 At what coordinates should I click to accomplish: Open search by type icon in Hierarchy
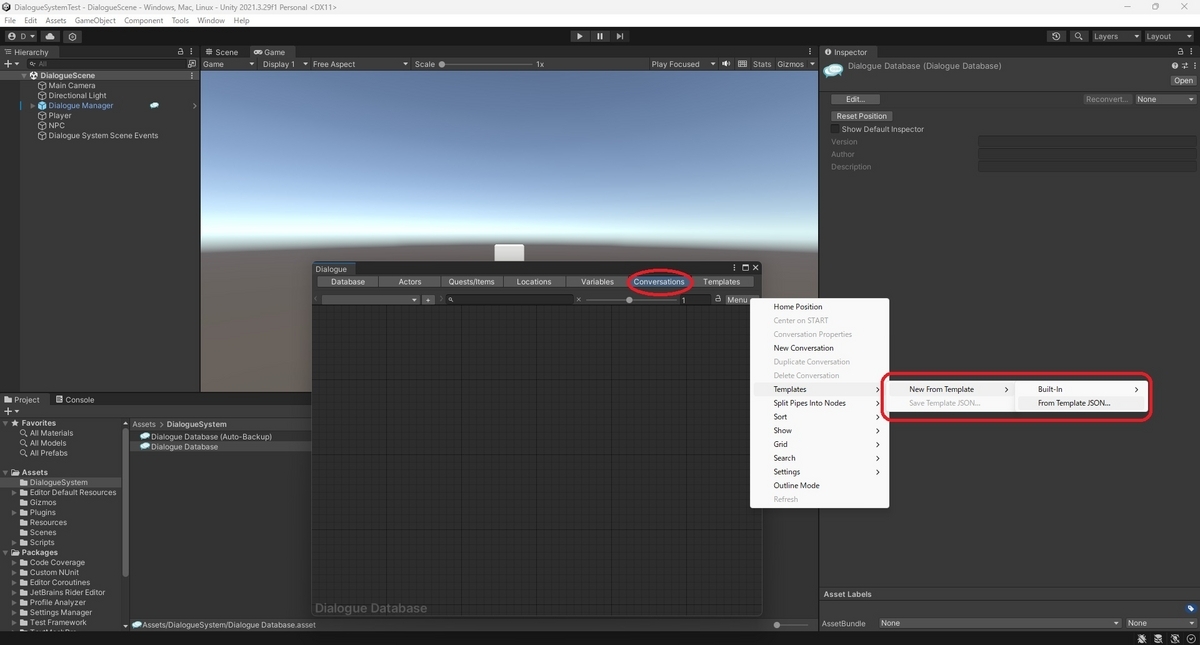pyautogui.click(x=191, y=64)
